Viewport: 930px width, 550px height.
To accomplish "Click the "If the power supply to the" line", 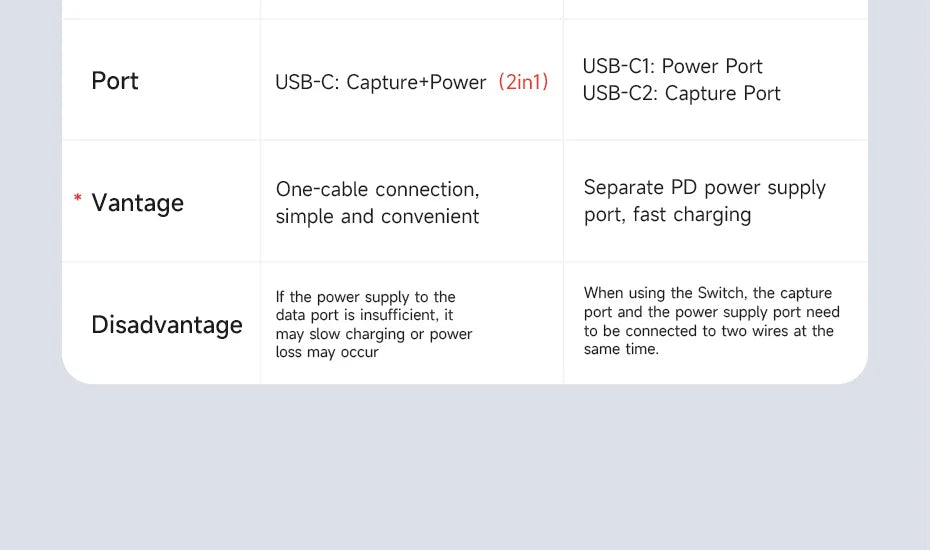I will coord(365,297).
